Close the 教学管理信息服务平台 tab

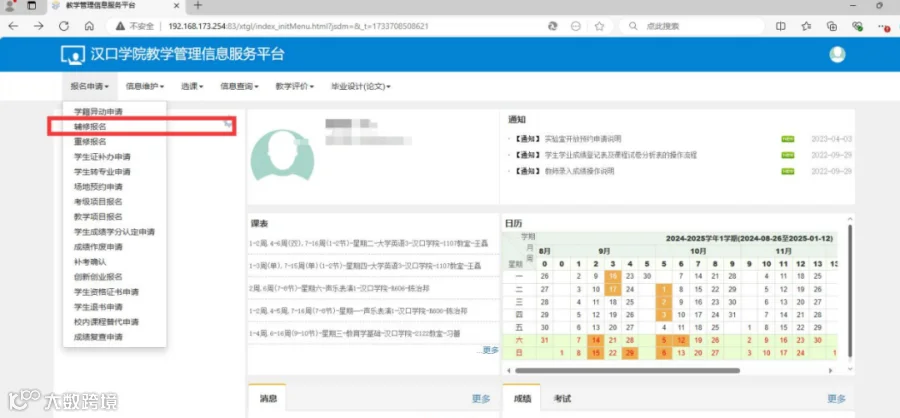point(179,6)
